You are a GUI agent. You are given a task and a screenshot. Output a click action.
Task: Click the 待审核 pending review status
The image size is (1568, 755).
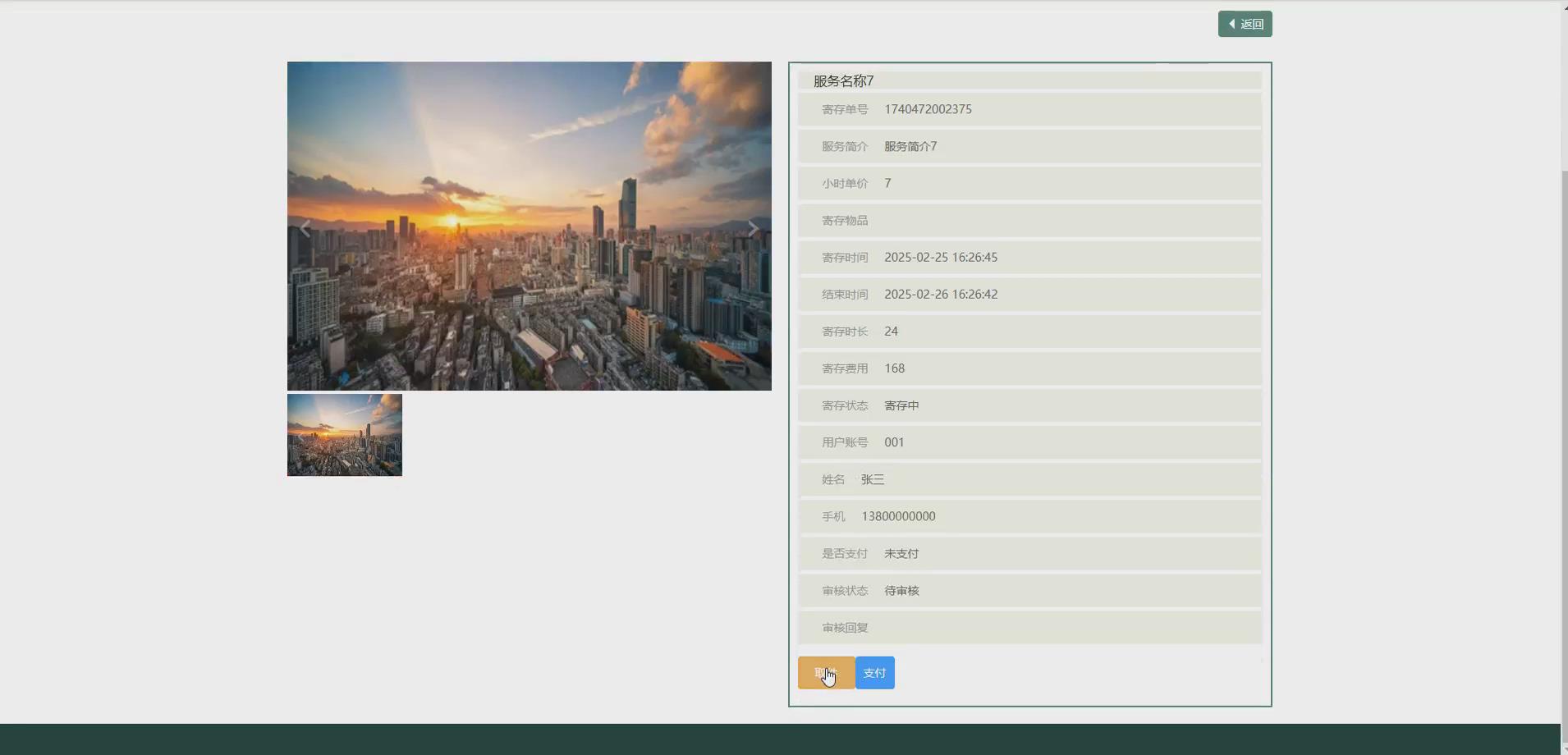(901, 590)
